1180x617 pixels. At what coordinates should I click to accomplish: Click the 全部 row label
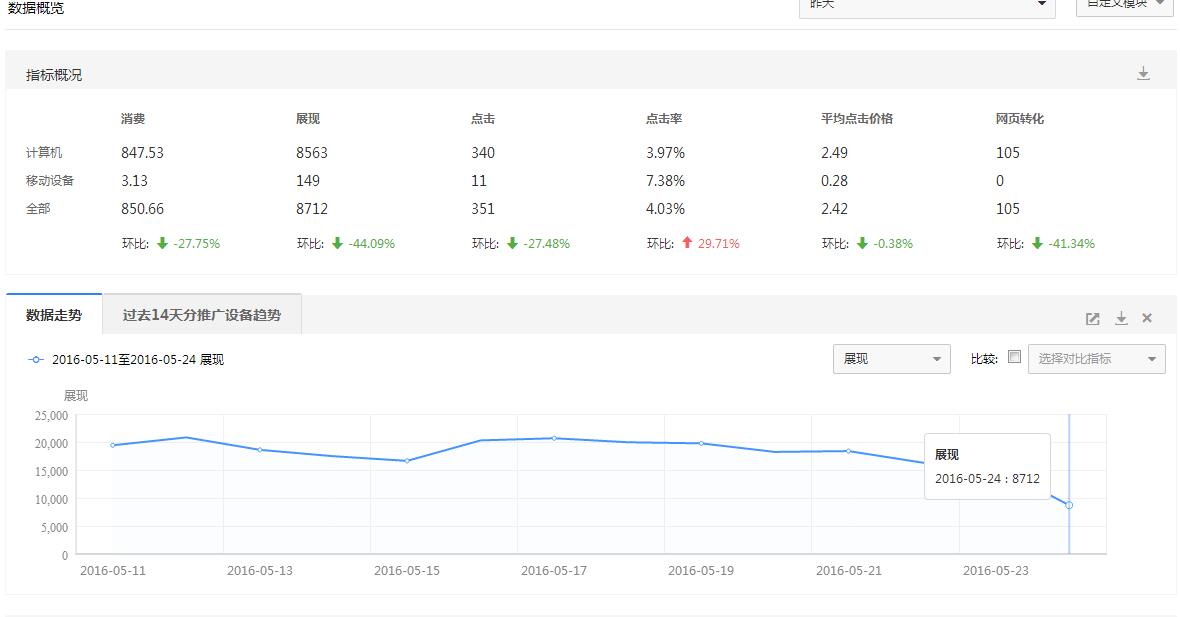click(38, 208)
